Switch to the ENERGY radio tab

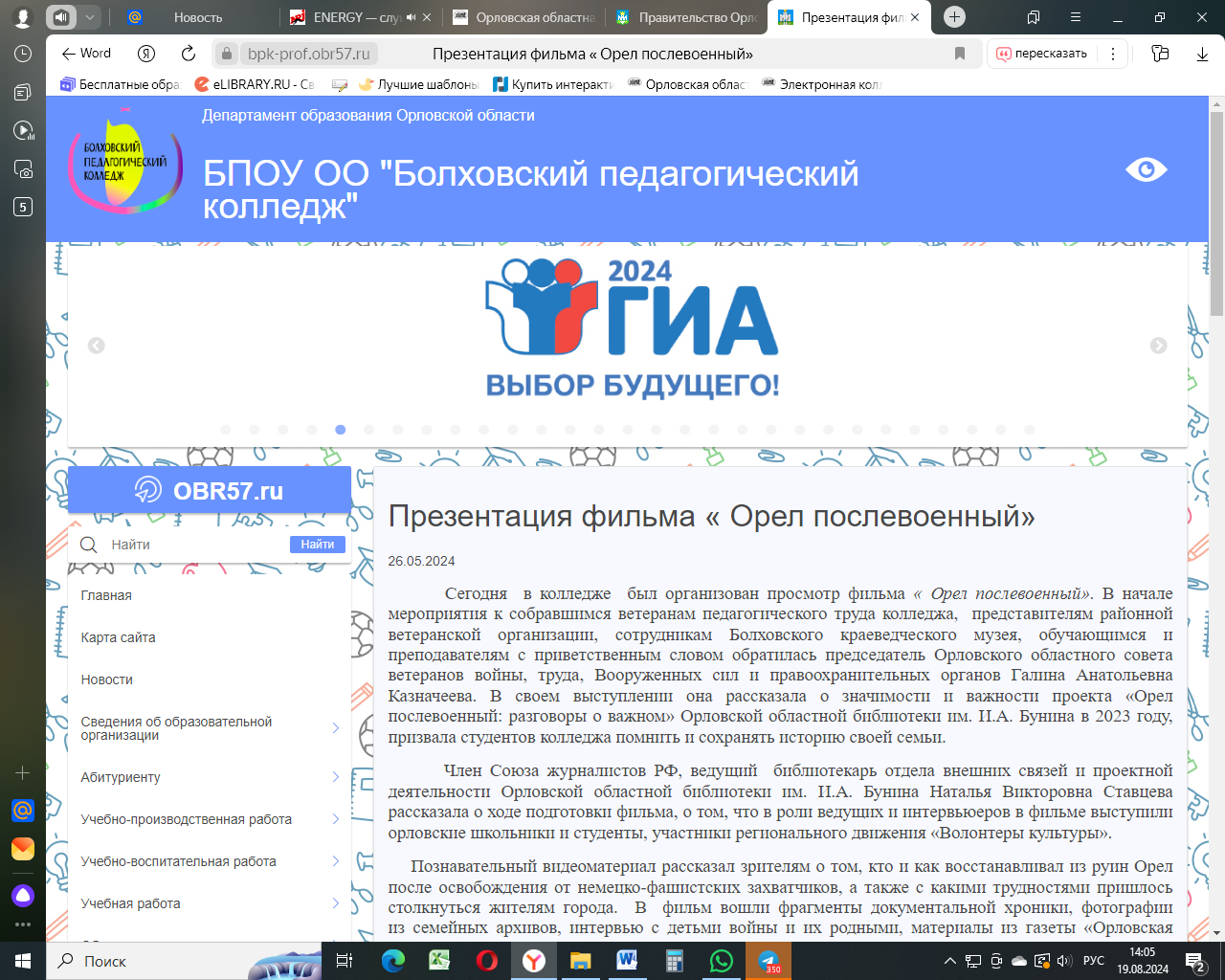click(x=356, y=17)
